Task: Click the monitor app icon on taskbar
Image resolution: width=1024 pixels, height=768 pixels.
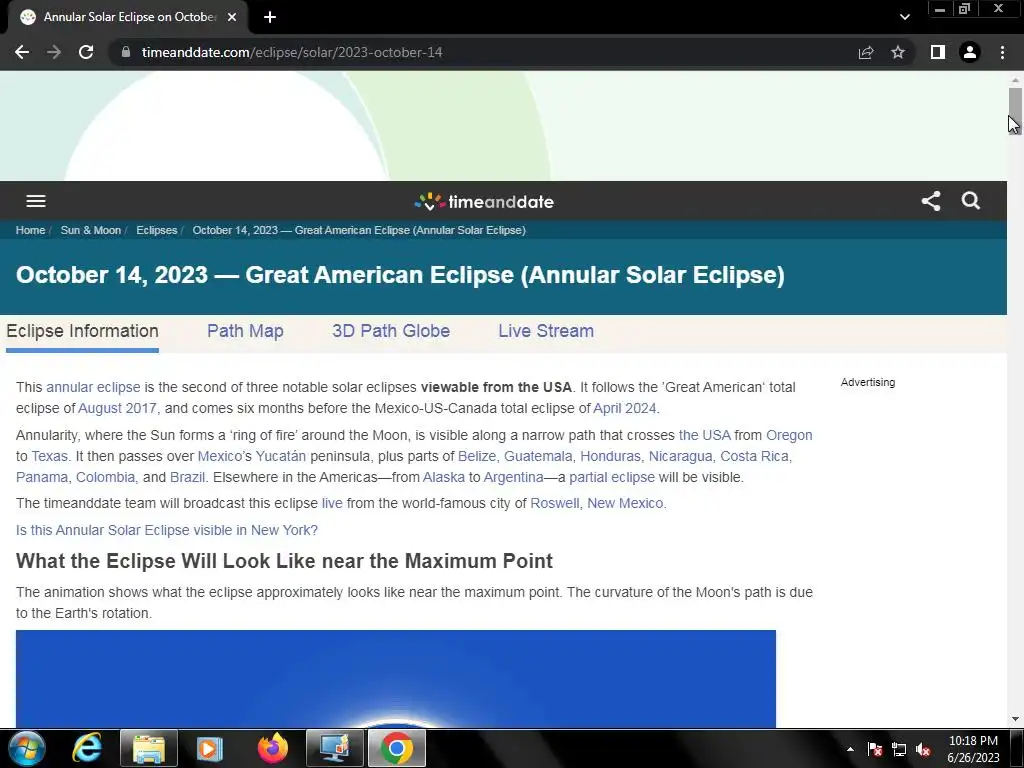Action: (334, 748)
